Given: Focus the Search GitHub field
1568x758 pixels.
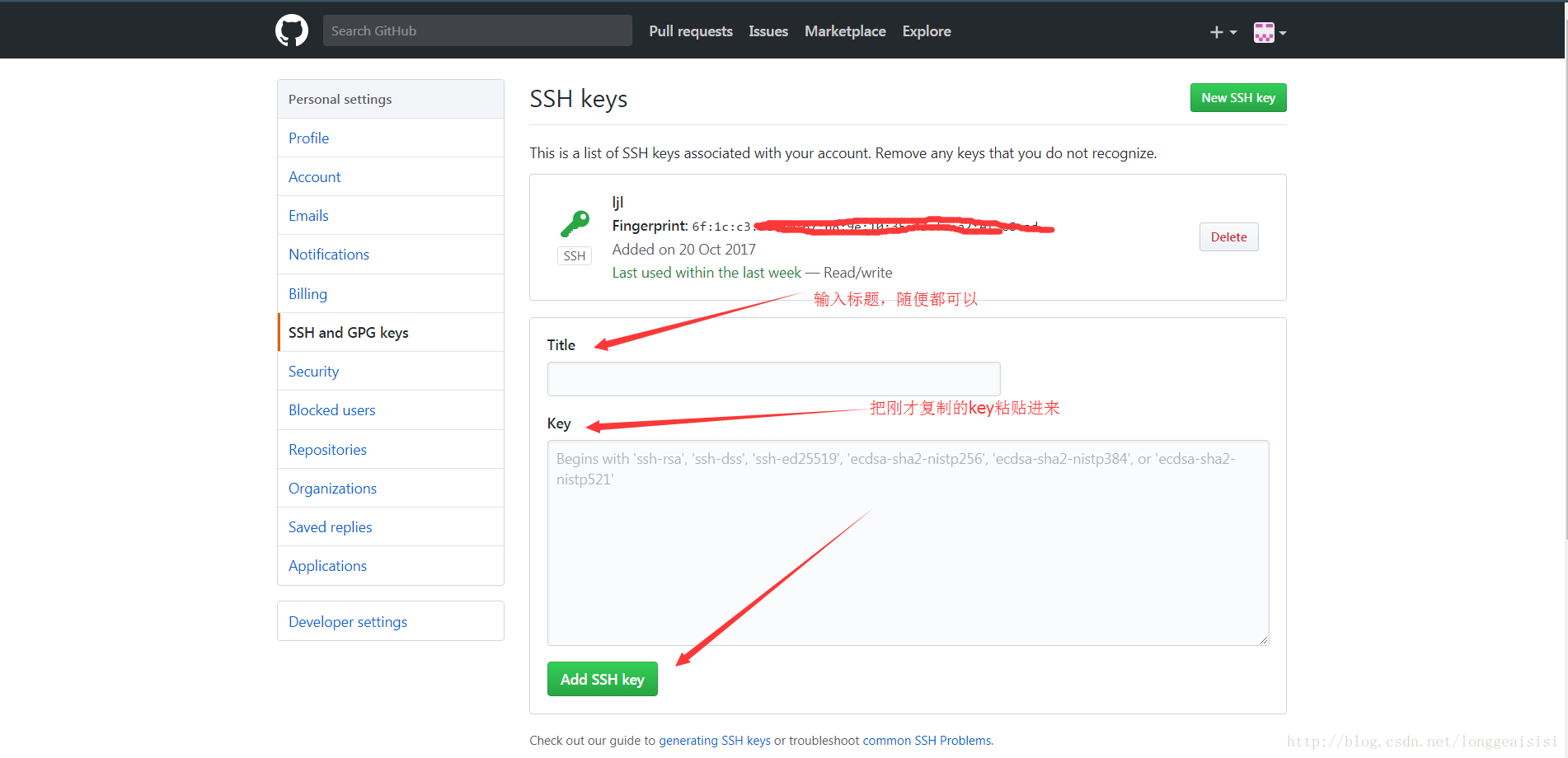Looking at the screenshot, I should click(x=477, y=30).
